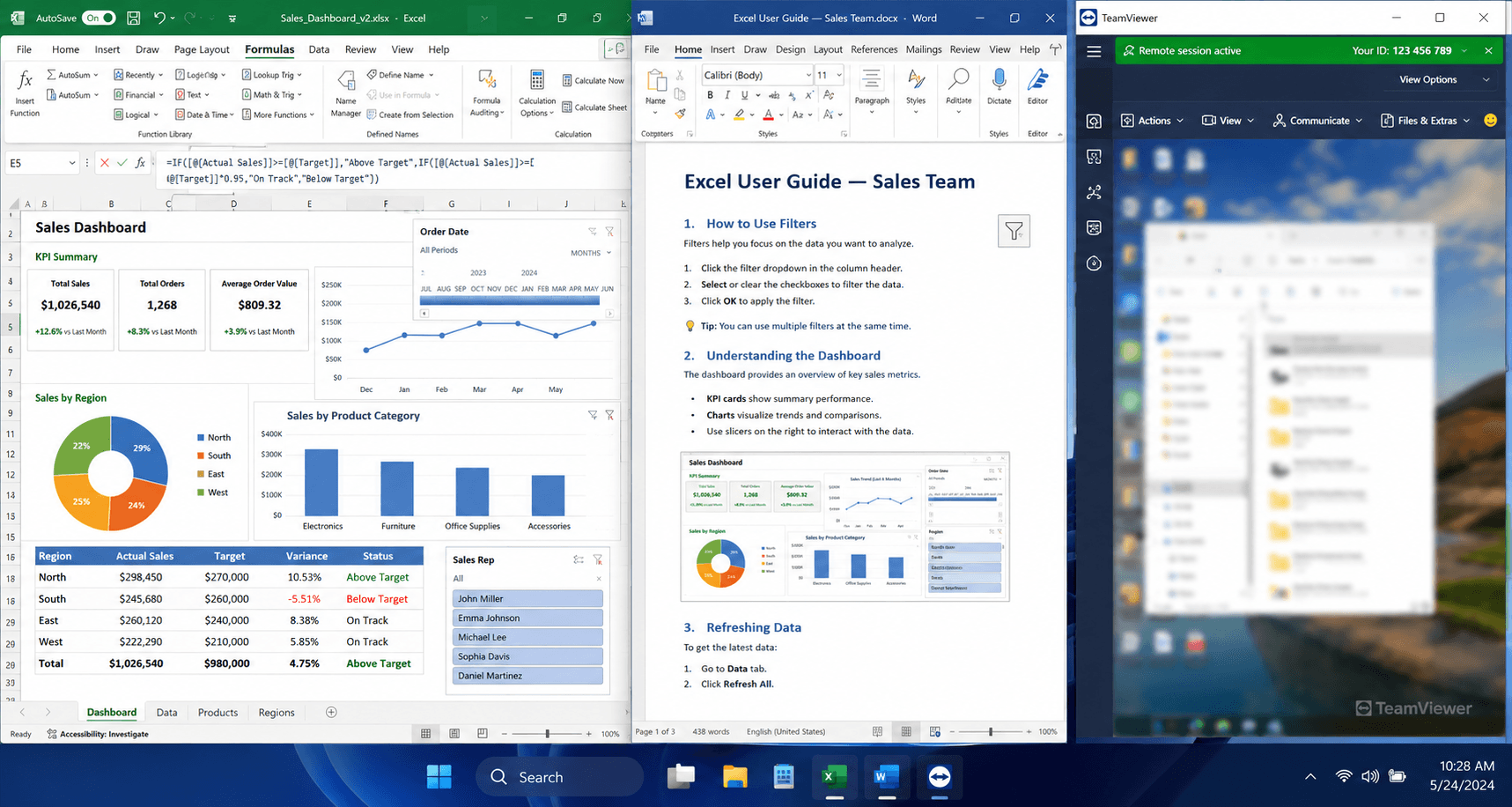Clear filter on Order Date timeline
This screenshot has height=807, width=1512.
(609, 232)
